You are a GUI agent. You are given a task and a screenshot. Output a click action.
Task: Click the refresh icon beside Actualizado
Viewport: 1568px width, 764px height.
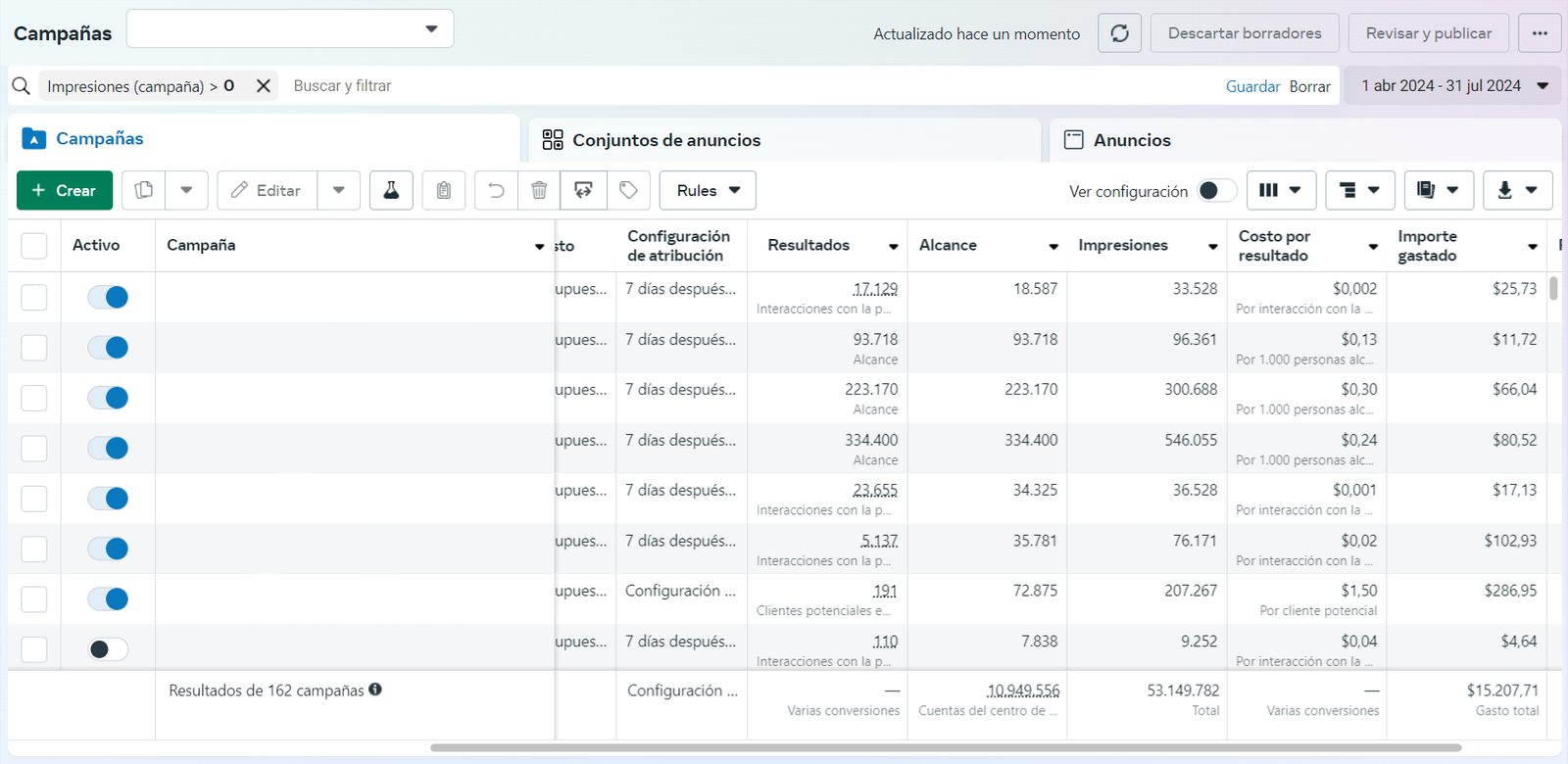[x=1120, y=33]
